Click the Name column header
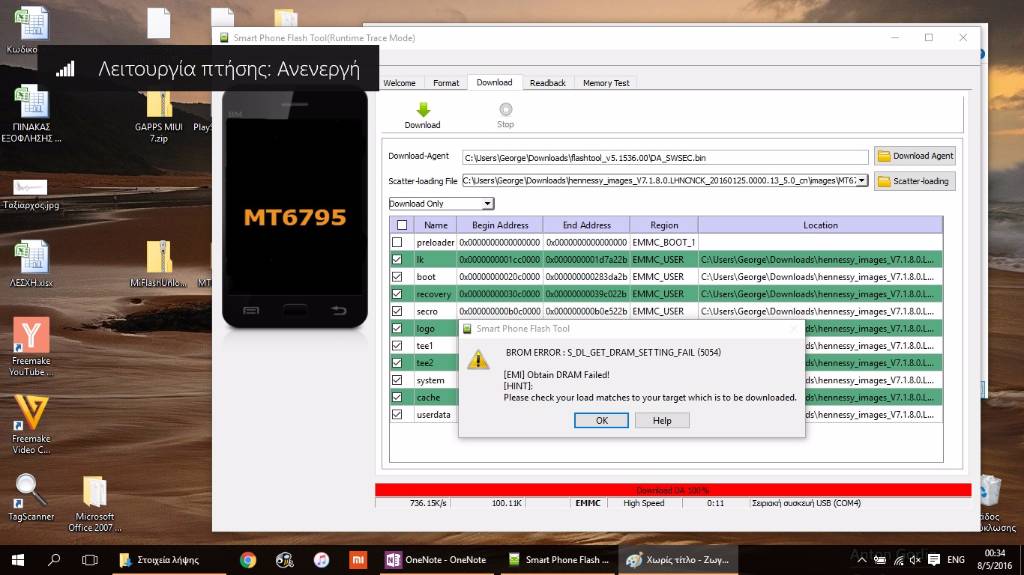Viewport: 1024px width, 575px height. pyautogui.click(x=436, y=225)
